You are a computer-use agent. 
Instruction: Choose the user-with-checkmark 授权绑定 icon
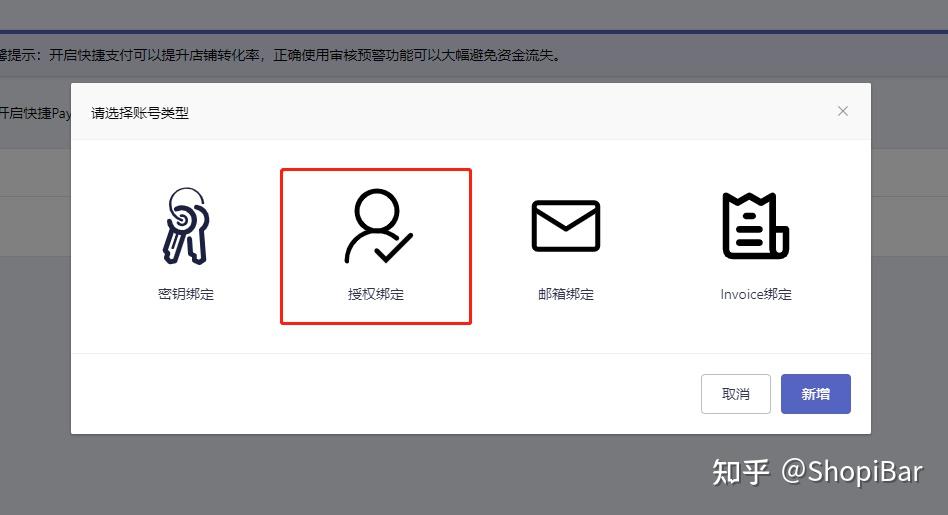[x=378, y=226]
